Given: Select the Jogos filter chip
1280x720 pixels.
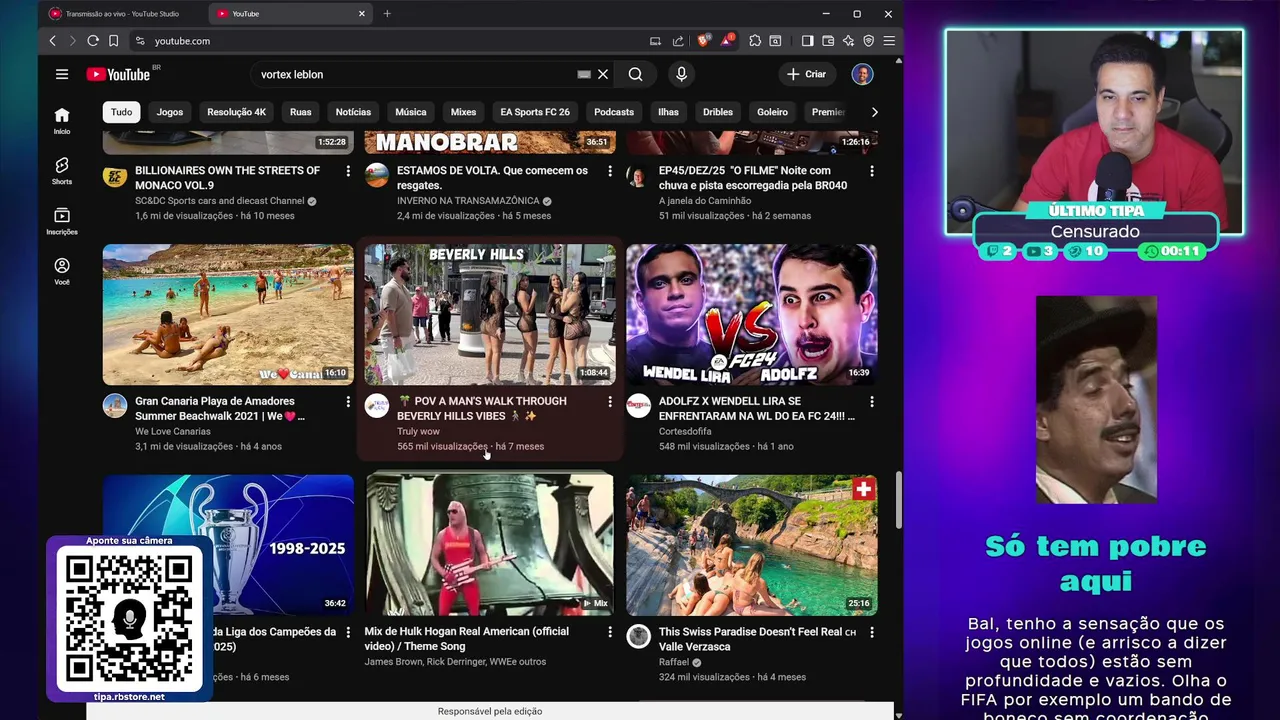Looking at the screenshot, I should pos(170,112).
